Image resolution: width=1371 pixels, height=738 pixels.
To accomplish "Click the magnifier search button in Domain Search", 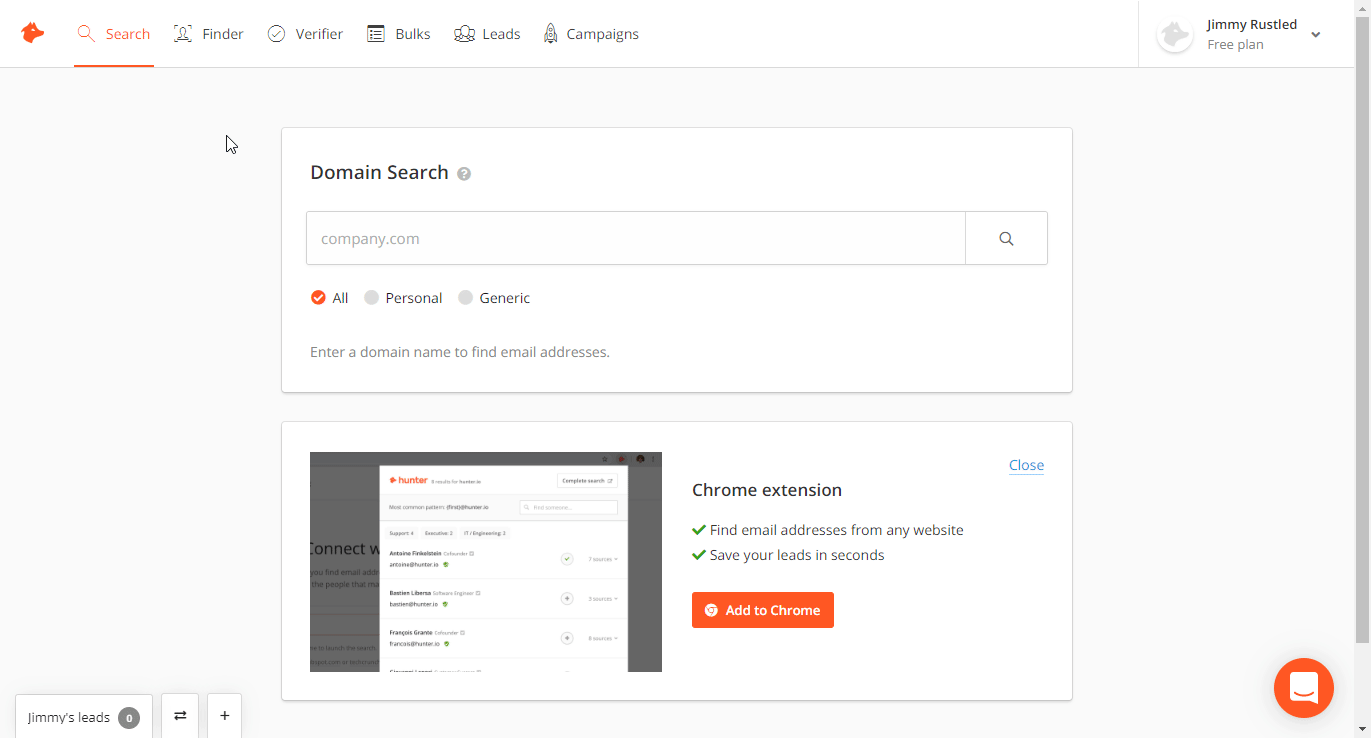I will tap(1006, 238).
